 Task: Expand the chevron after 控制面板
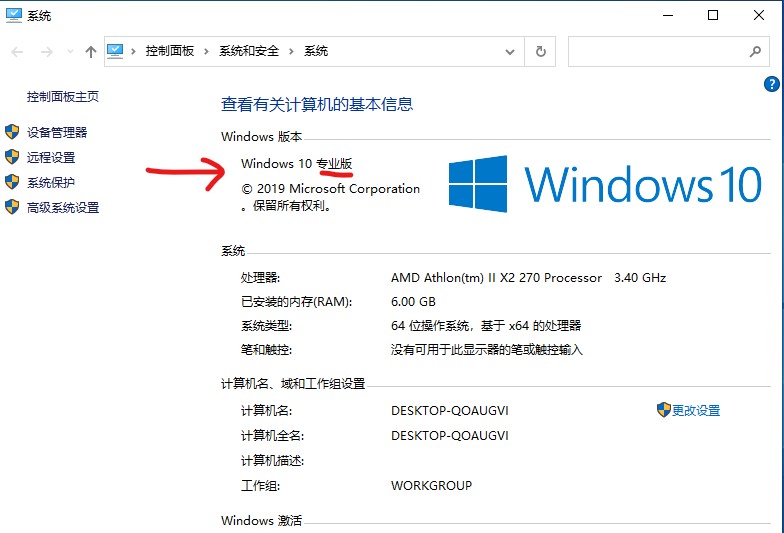(x=206, y=51)
